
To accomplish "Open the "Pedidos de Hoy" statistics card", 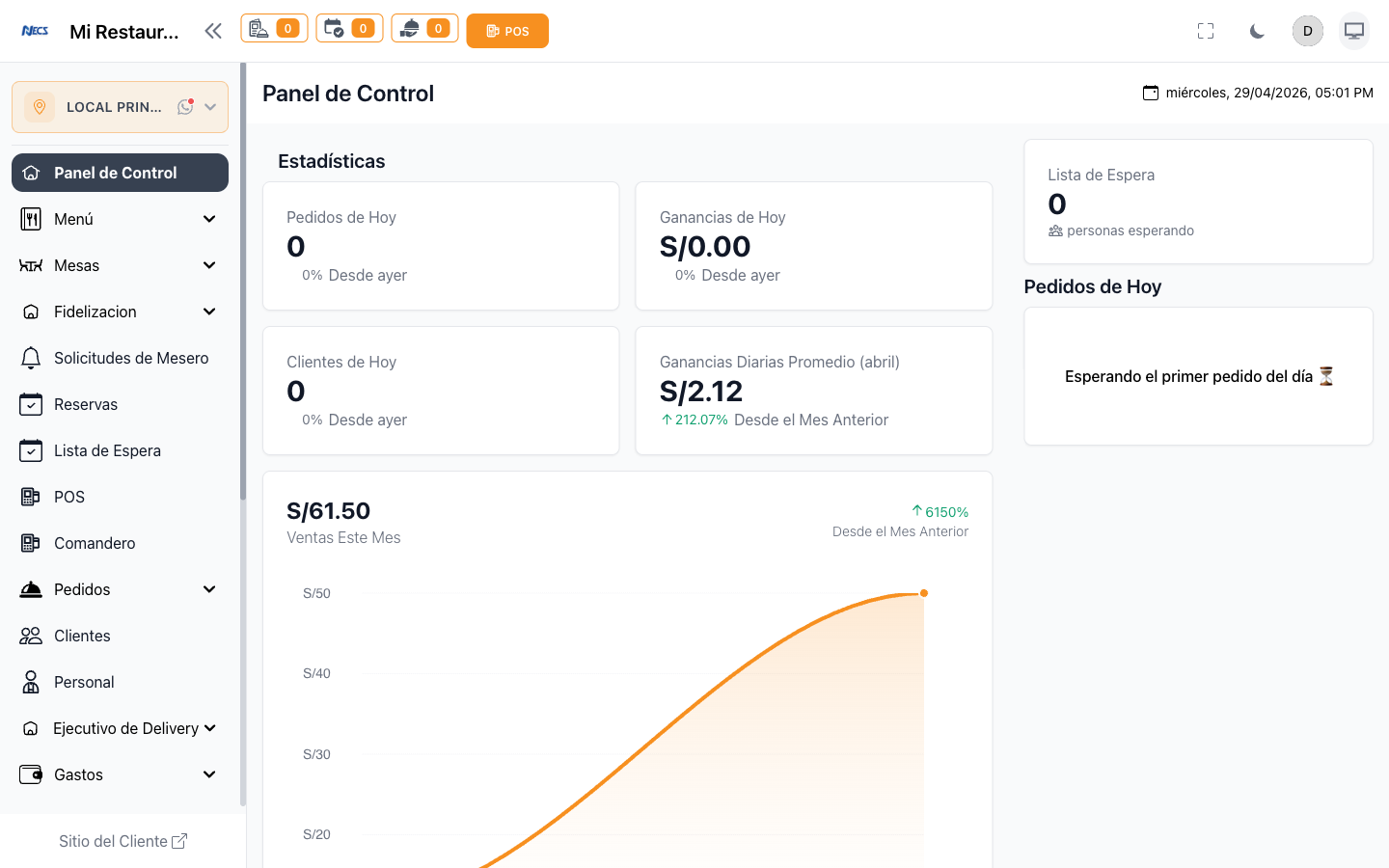I will click(x=441, y=246).
